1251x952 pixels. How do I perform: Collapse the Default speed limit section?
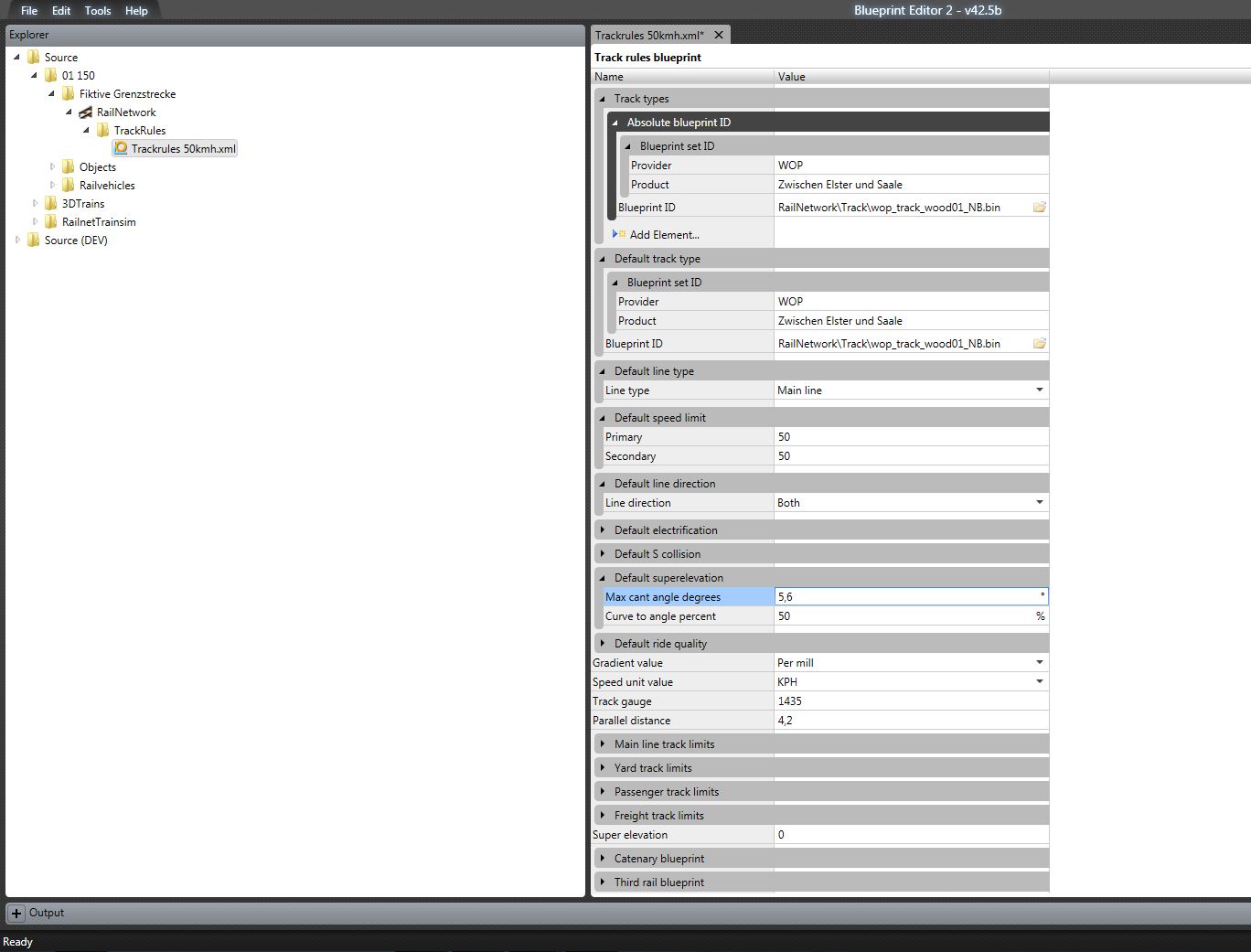(603, 418)
